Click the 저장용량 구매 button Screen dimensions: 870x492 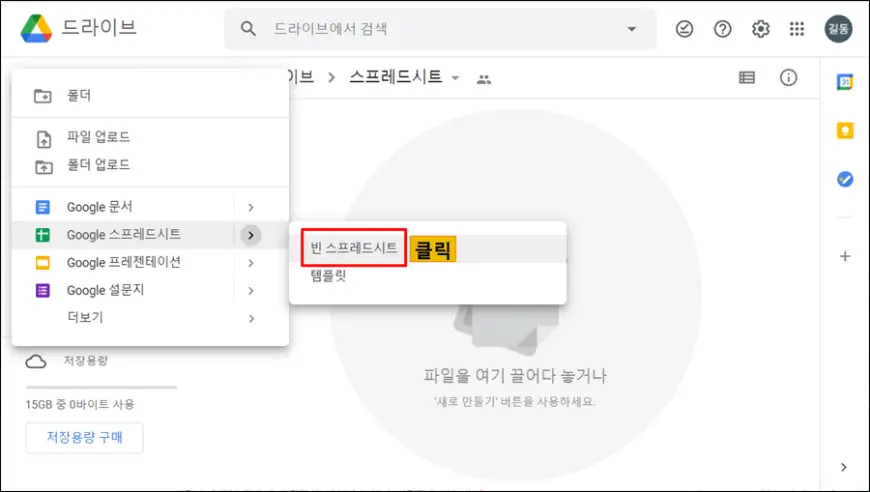84,438
